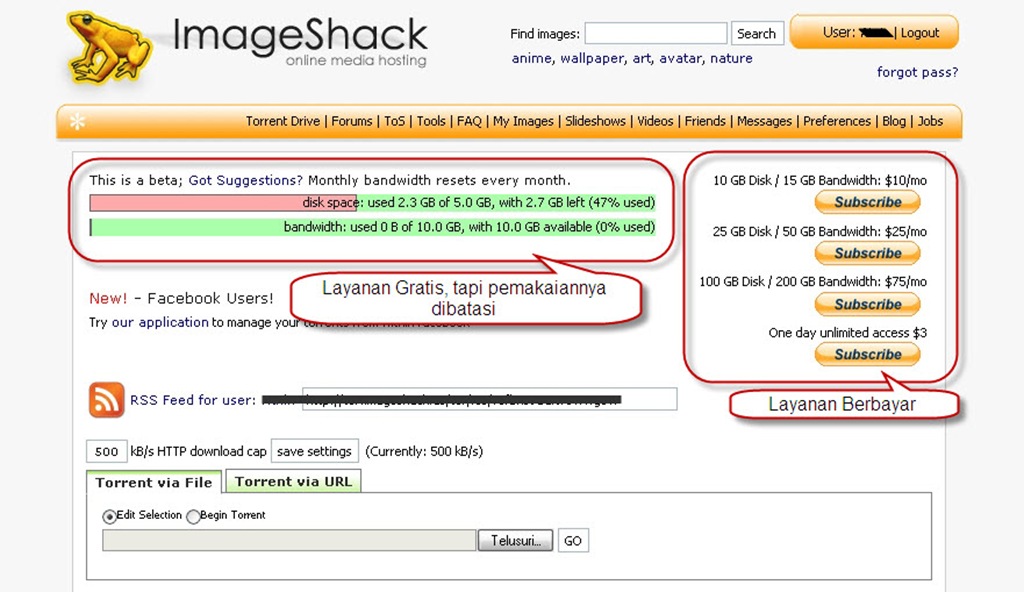Click '25 GB Disk / 50 GB Bandwidth' text
The image size is (1024, 592).
797,231
